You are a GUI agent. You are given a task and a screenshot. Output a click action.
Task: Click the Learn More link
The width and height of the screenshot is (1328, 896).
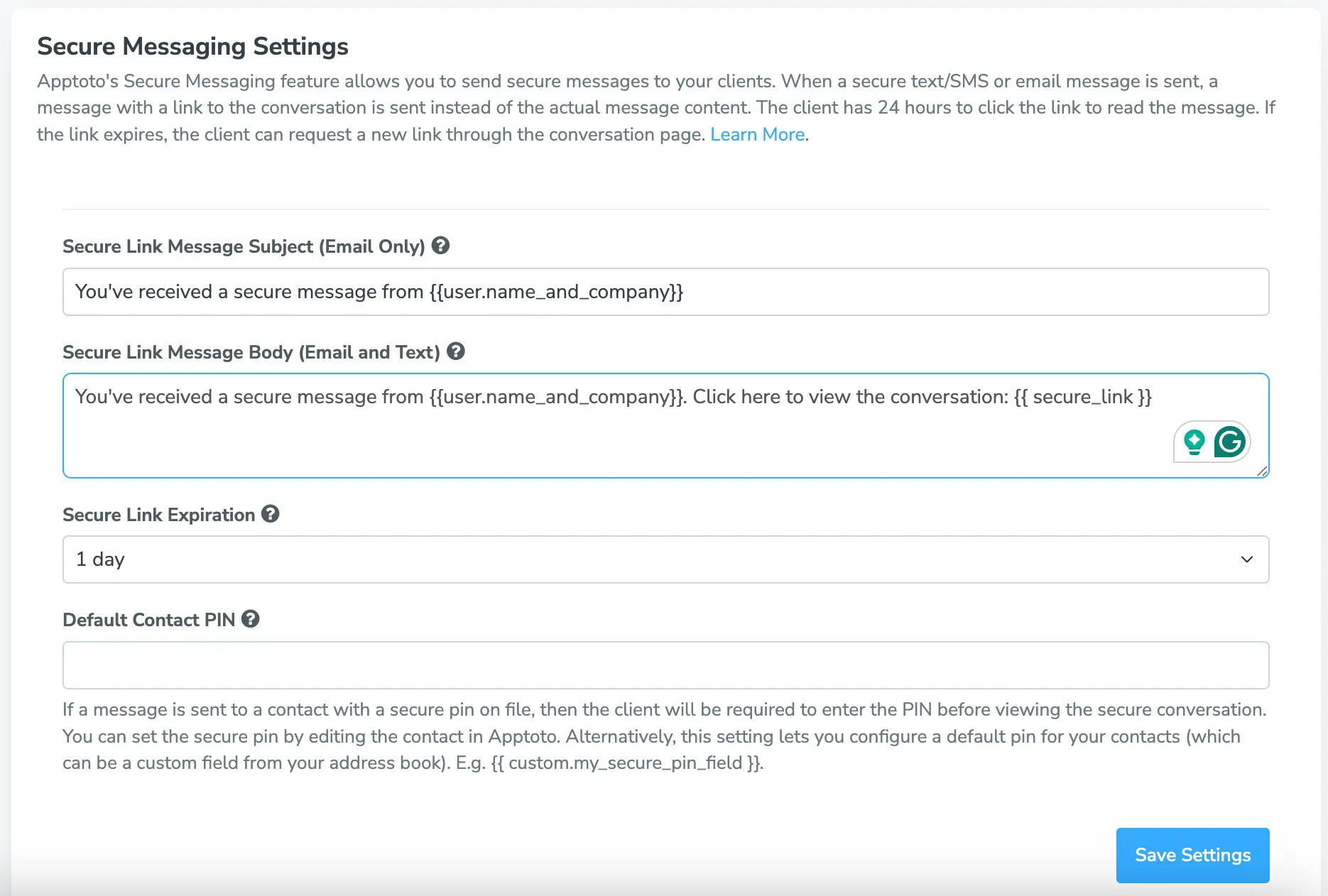pyautogui.click(x=757, y=134)
